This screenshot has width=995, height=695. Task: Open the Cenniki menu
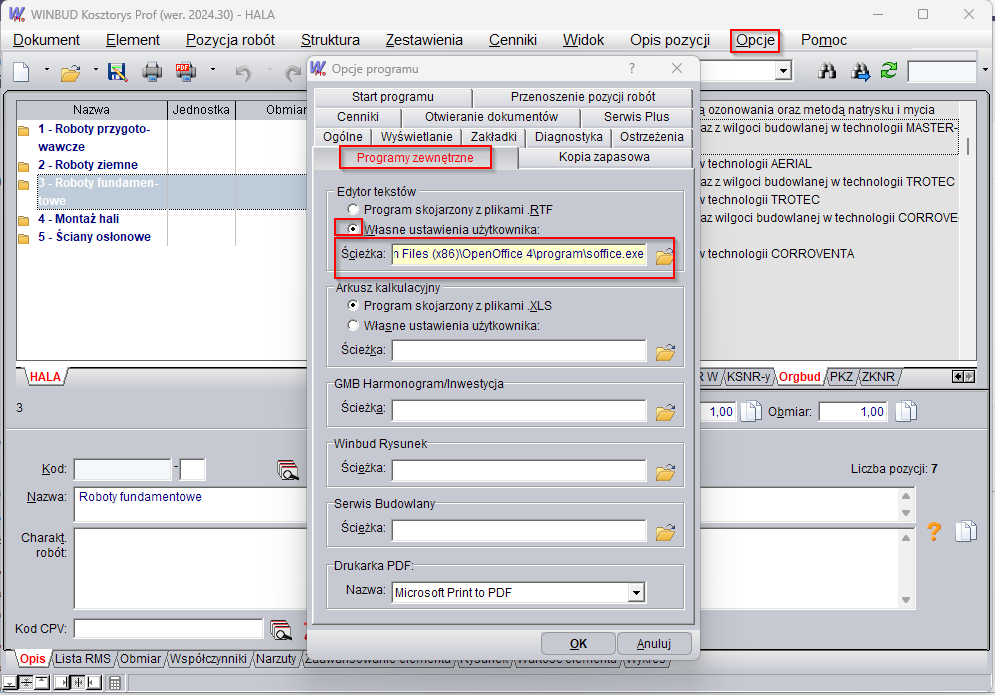pos(513,40)
